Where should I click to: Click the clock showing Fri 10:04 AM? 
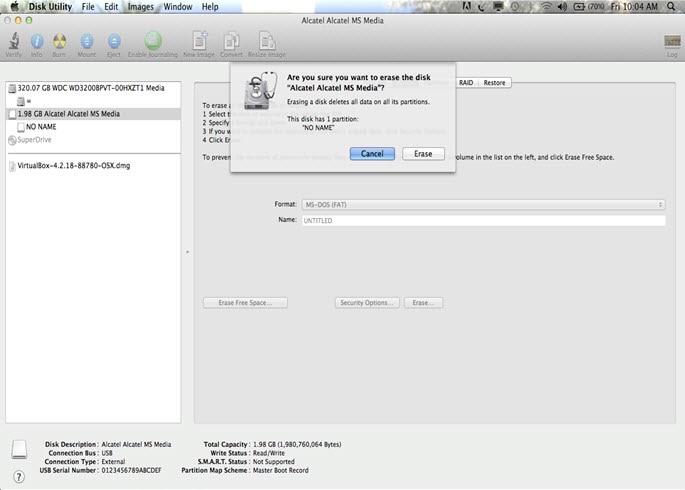coord(634,7)
